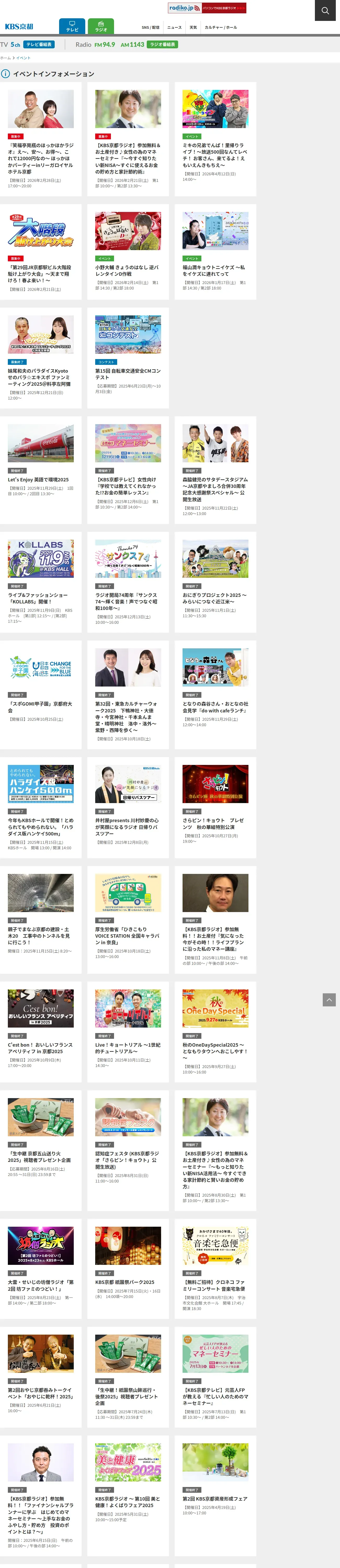Image resolution: width=340 pixels, height=1568 pixels.
Task: Open 川村妙慶 日帰りバスツアー event title
Action: click(128, 827)
